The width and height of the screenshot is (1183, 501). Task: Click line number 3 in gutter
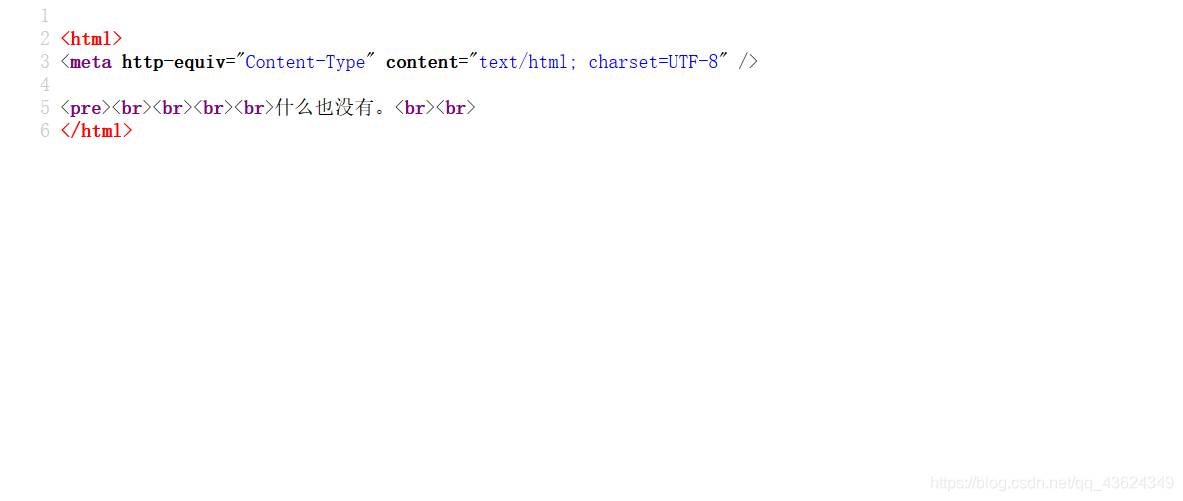click(x=45, y=62)
